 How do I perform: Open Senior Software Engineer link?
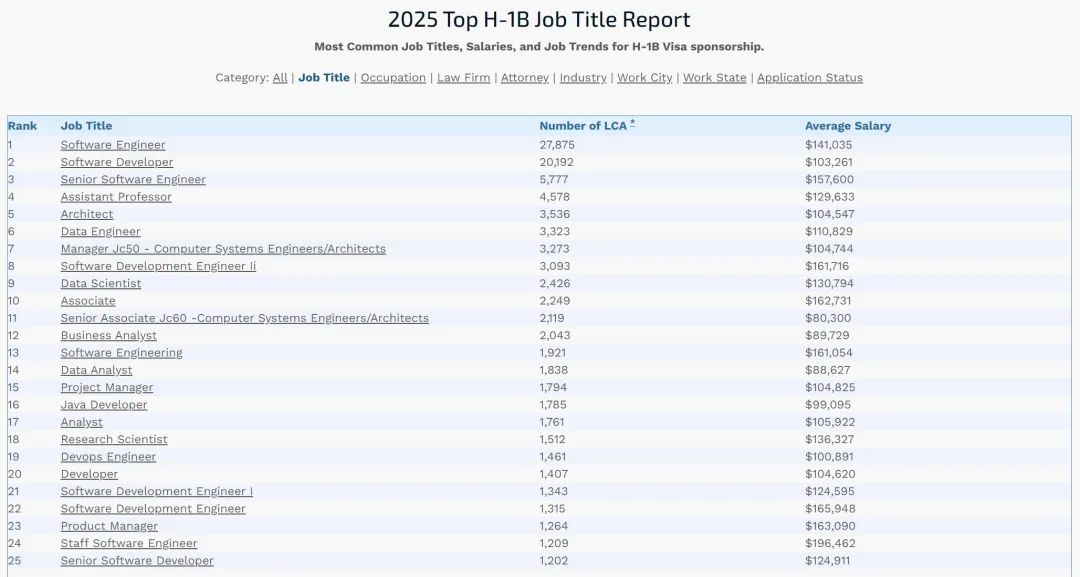point(133,180)
